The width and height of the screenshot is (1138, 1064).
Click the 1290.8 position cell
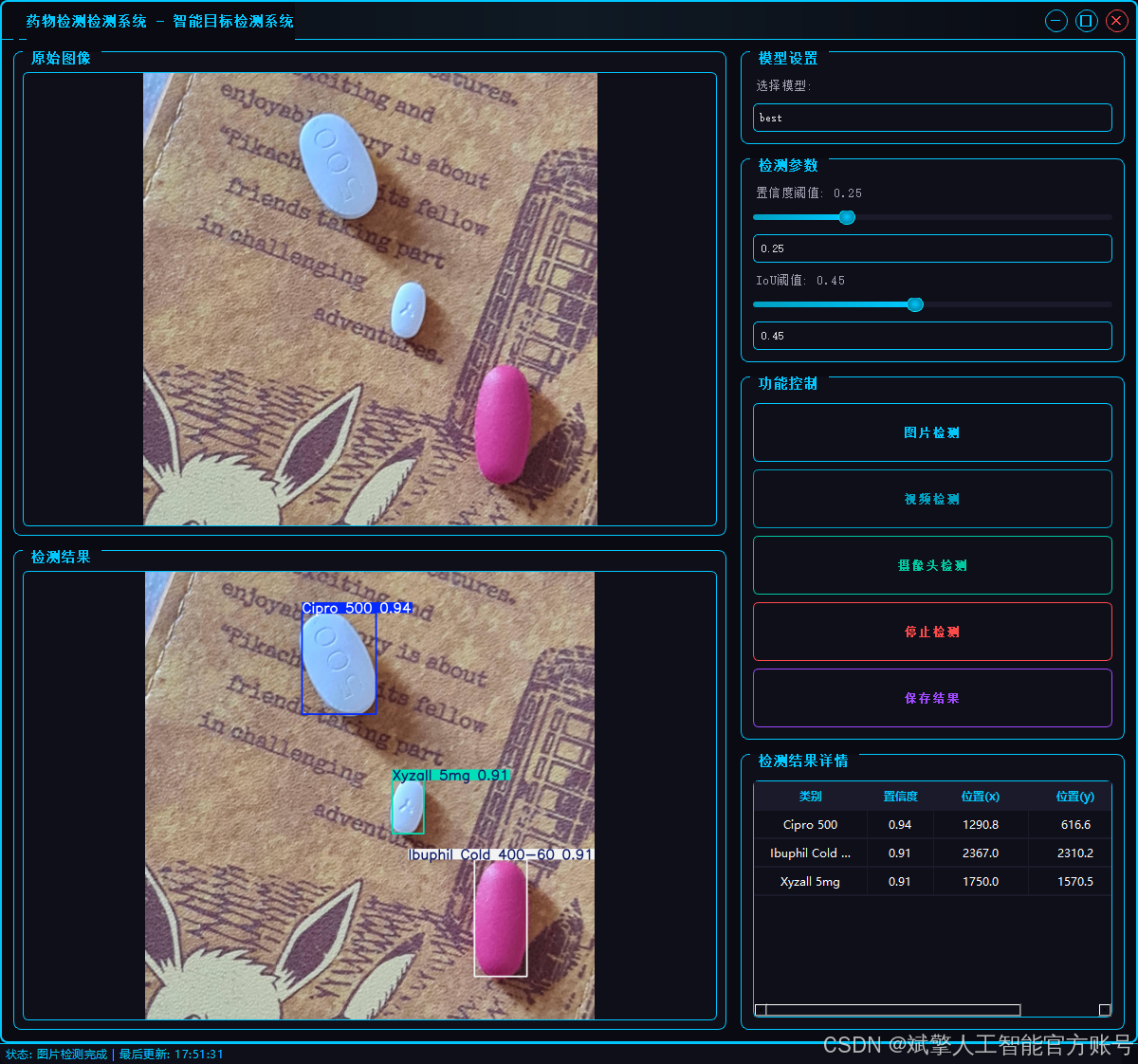[981, 825]
